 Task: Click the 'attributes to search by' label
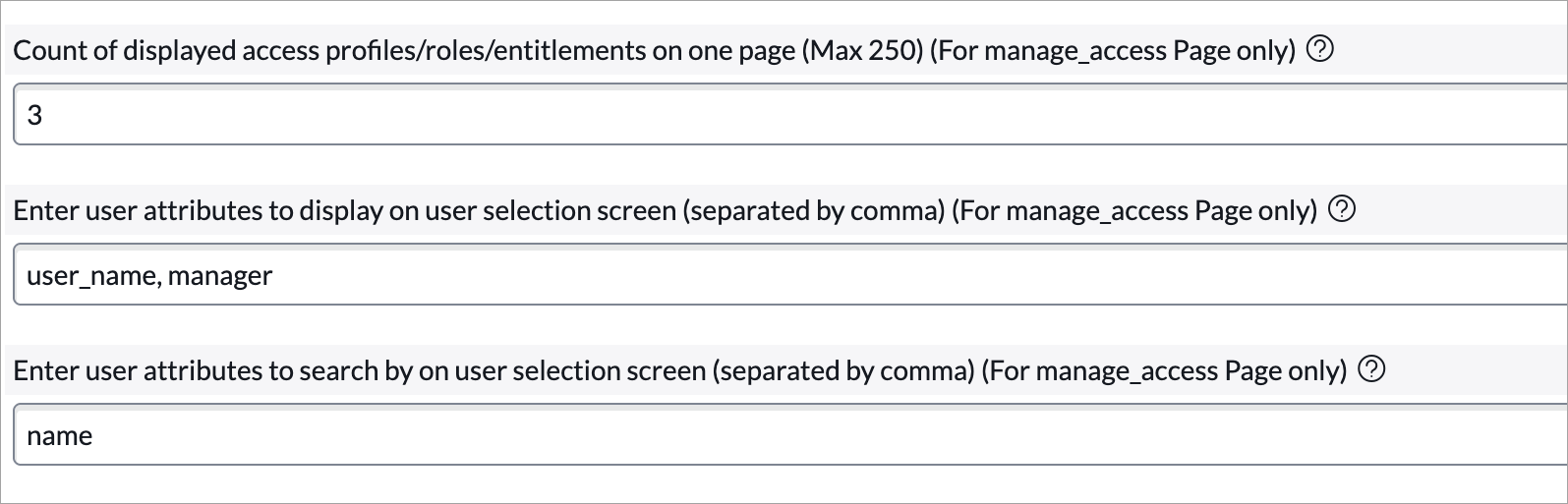[680, 370]
